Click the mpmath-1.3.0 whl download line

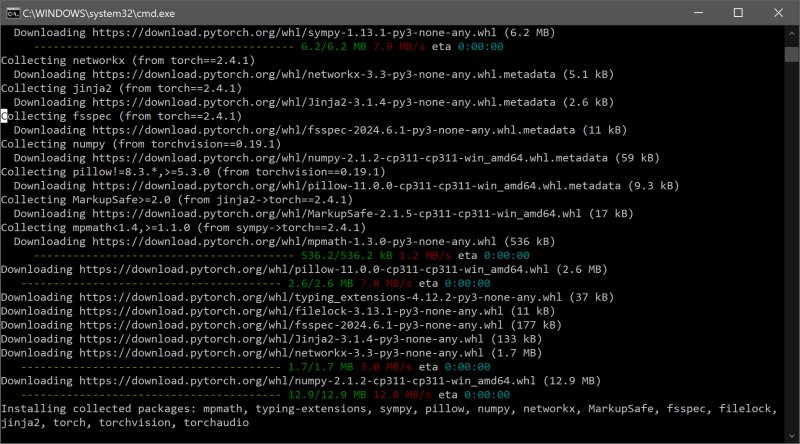click(284, 241)
